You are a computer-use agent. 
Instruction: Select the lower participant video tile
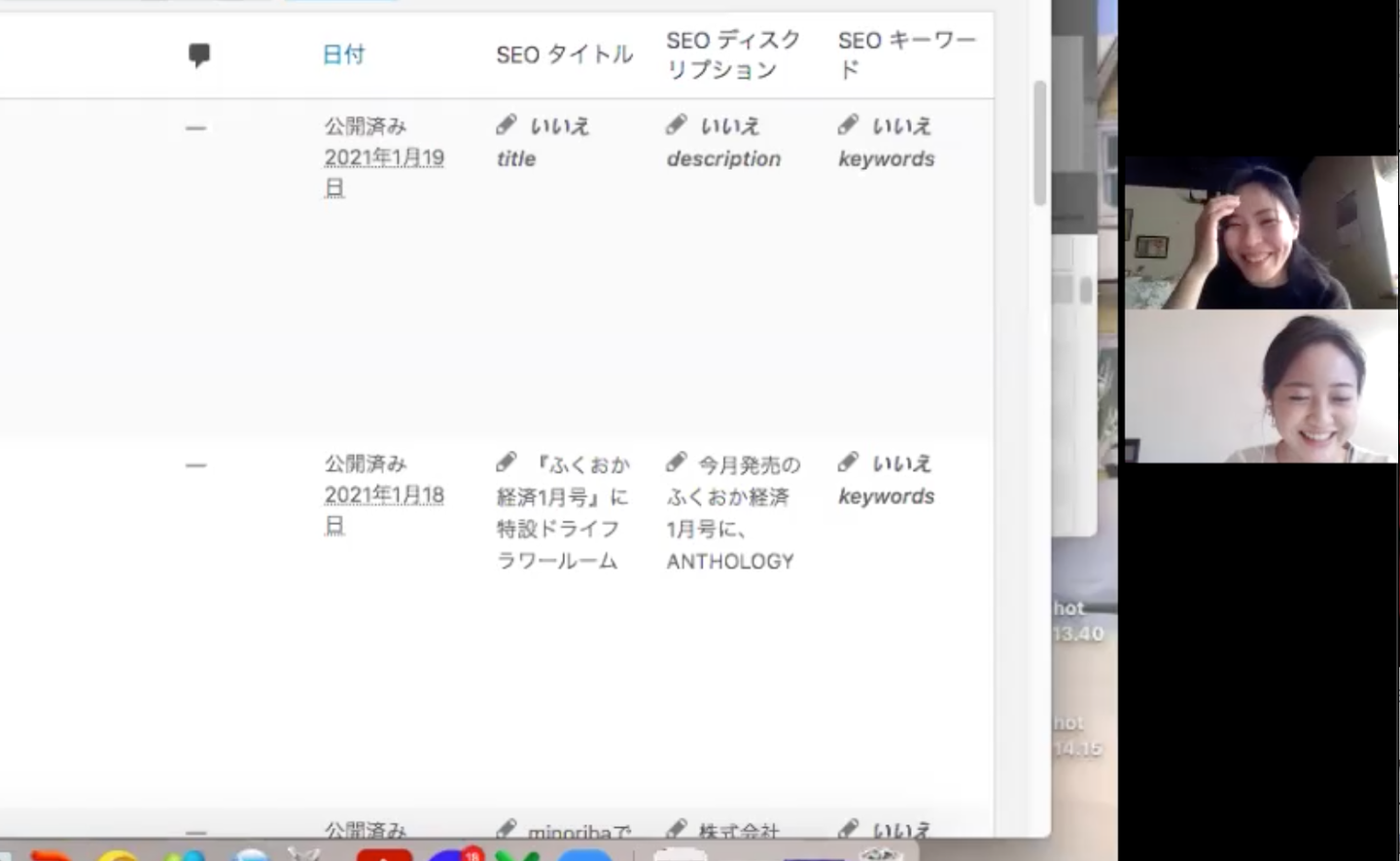(x=1261, y=387)
